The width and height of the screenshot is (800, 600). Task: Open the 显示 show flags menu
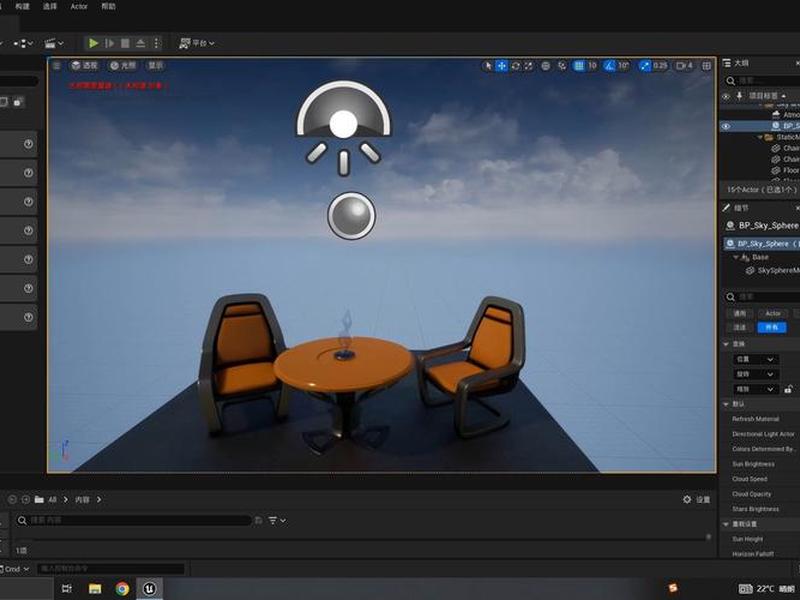[155, 65]
